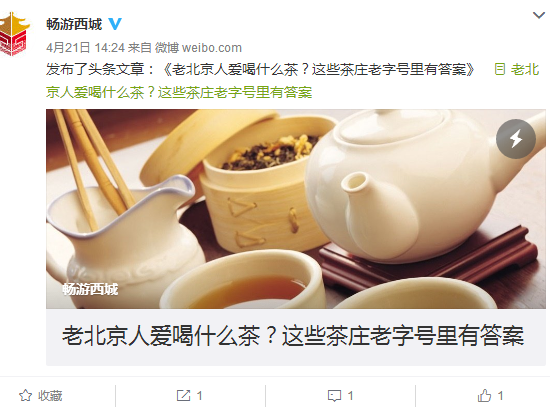
Task: Open 畅游西城 username link
Action: (74, 24)
